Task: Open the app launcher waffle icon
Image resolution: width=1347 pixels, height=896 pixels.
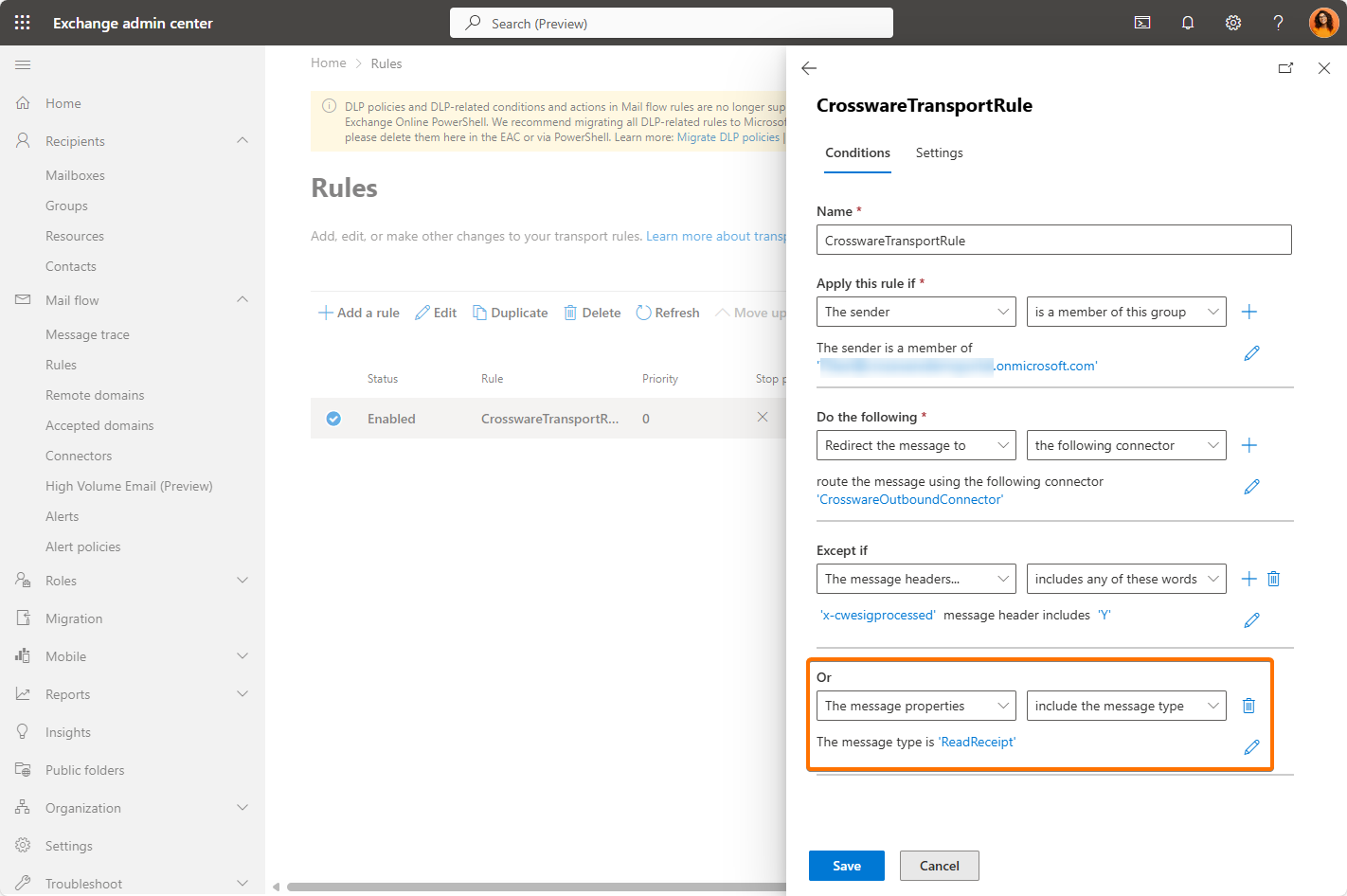Action: tap(23, 23)
